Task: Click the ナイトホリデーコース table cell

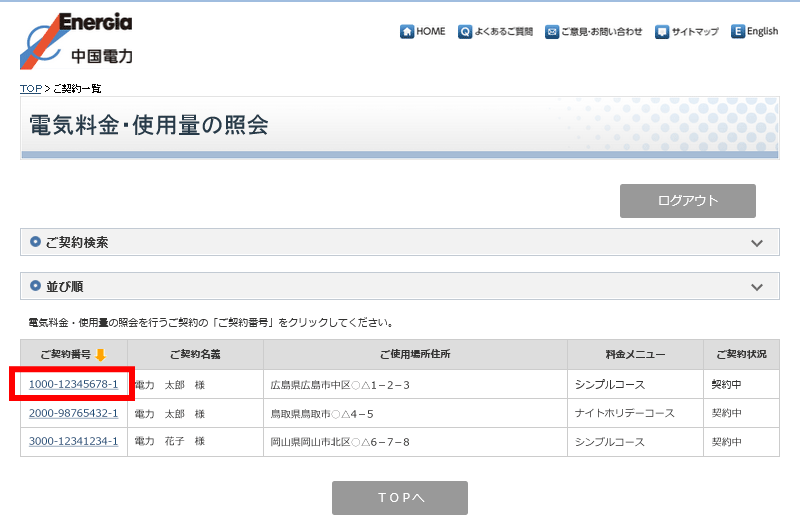Action: [x=624, y=413]
